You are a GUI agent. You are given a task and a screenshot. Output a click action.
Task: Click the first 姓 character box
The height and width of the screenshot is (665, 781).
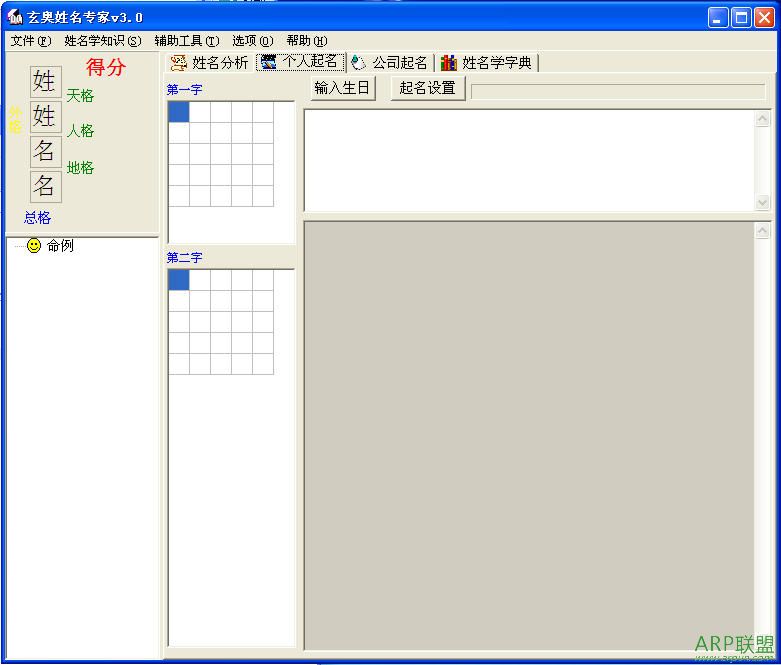pos(45,81)
